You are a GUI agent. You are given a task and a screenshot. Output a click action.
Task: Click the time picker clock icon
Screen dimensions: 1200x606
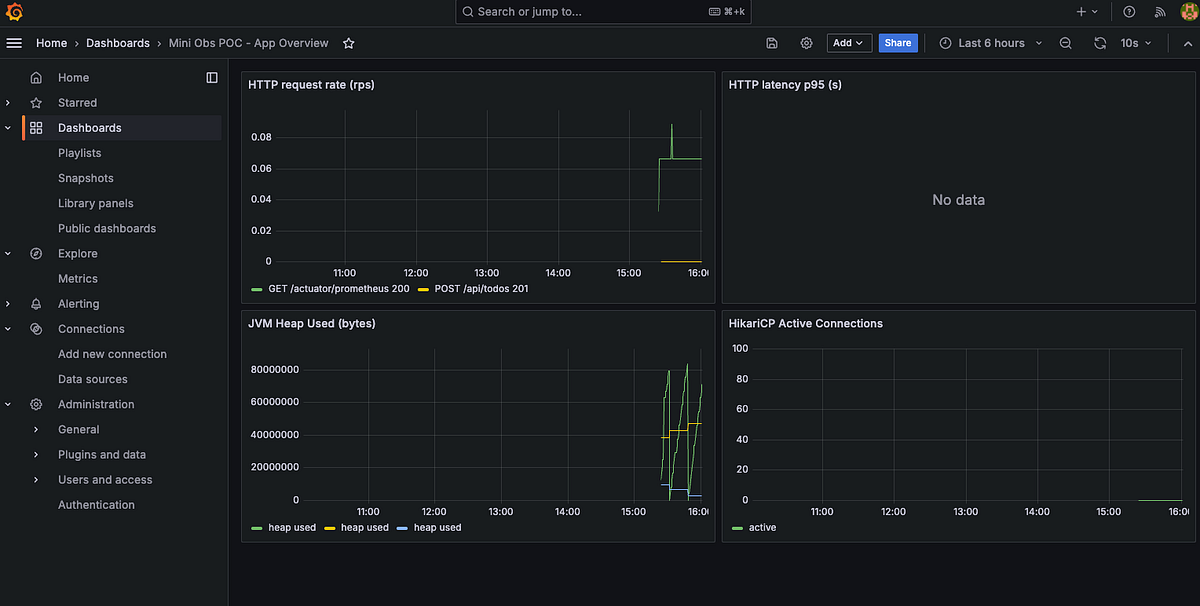[946, 43]
